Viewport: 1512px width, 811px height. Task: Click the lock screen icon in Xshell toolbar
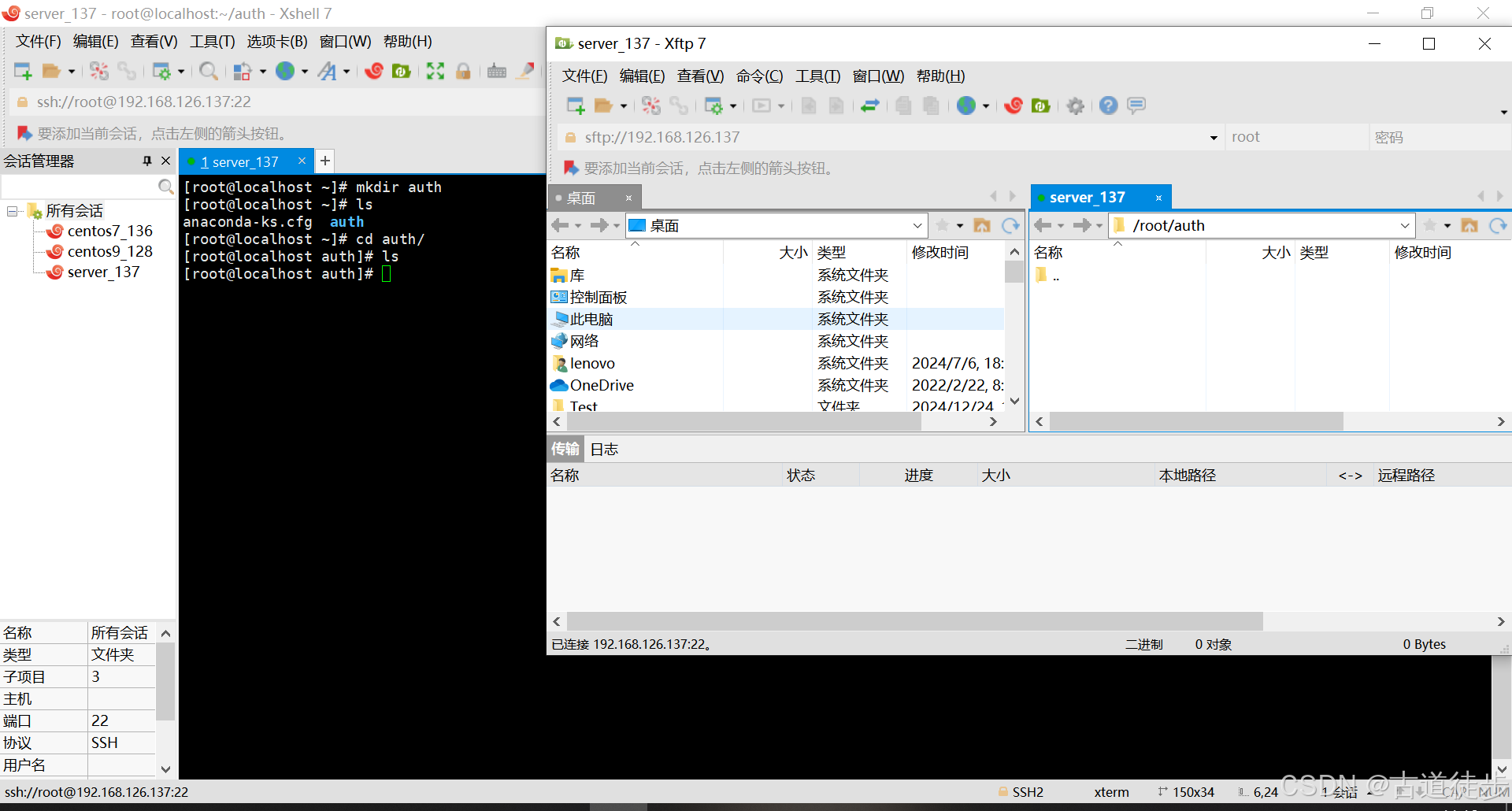click(463, 72)
